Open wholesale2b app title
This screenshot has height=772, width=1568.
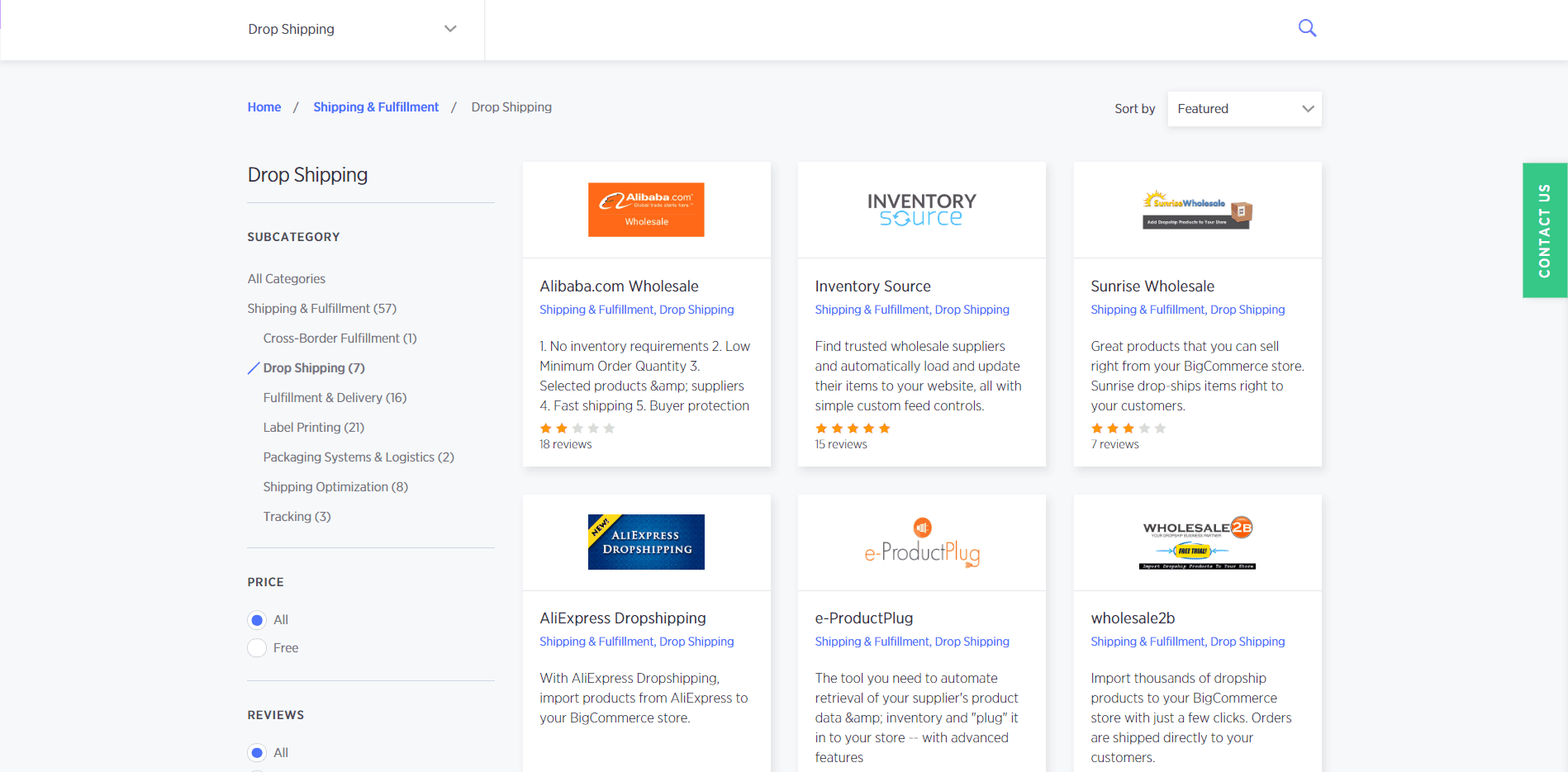click(1133, 618)
